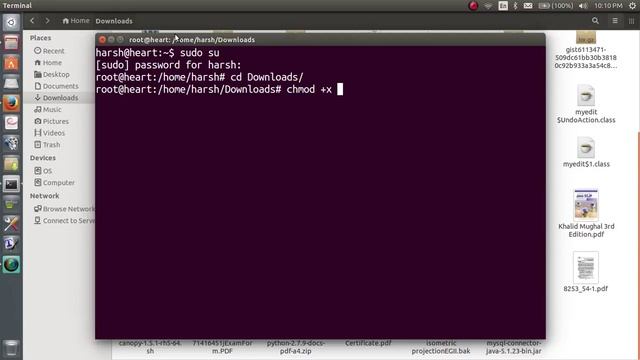The width and height of the screenshot is (640, 360).
Task: Open Pictures in Places sidebar
Action: pos(51,121)
